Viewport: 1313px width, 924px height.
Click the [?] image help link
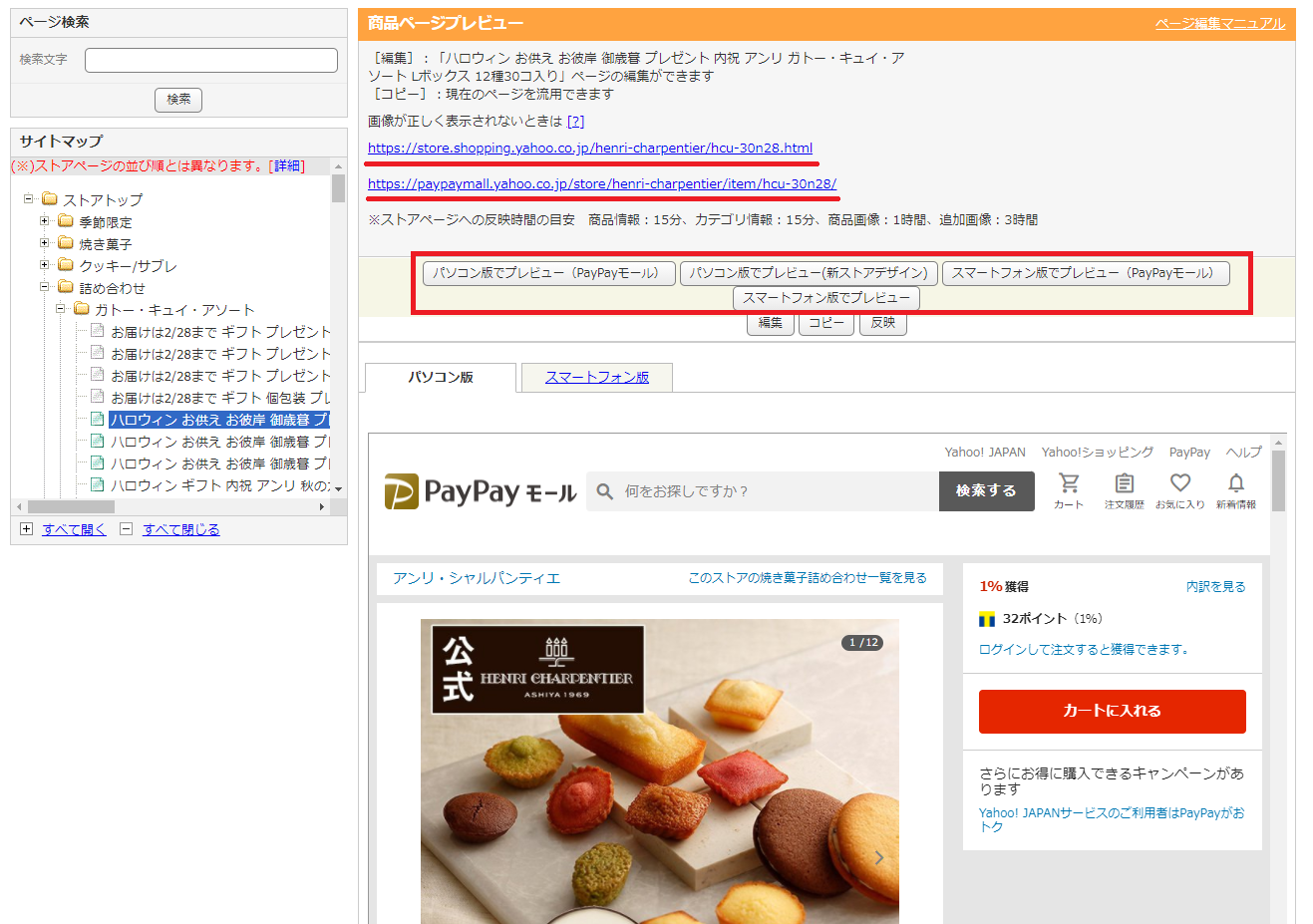pyautogui.click(x=575, y=121)
